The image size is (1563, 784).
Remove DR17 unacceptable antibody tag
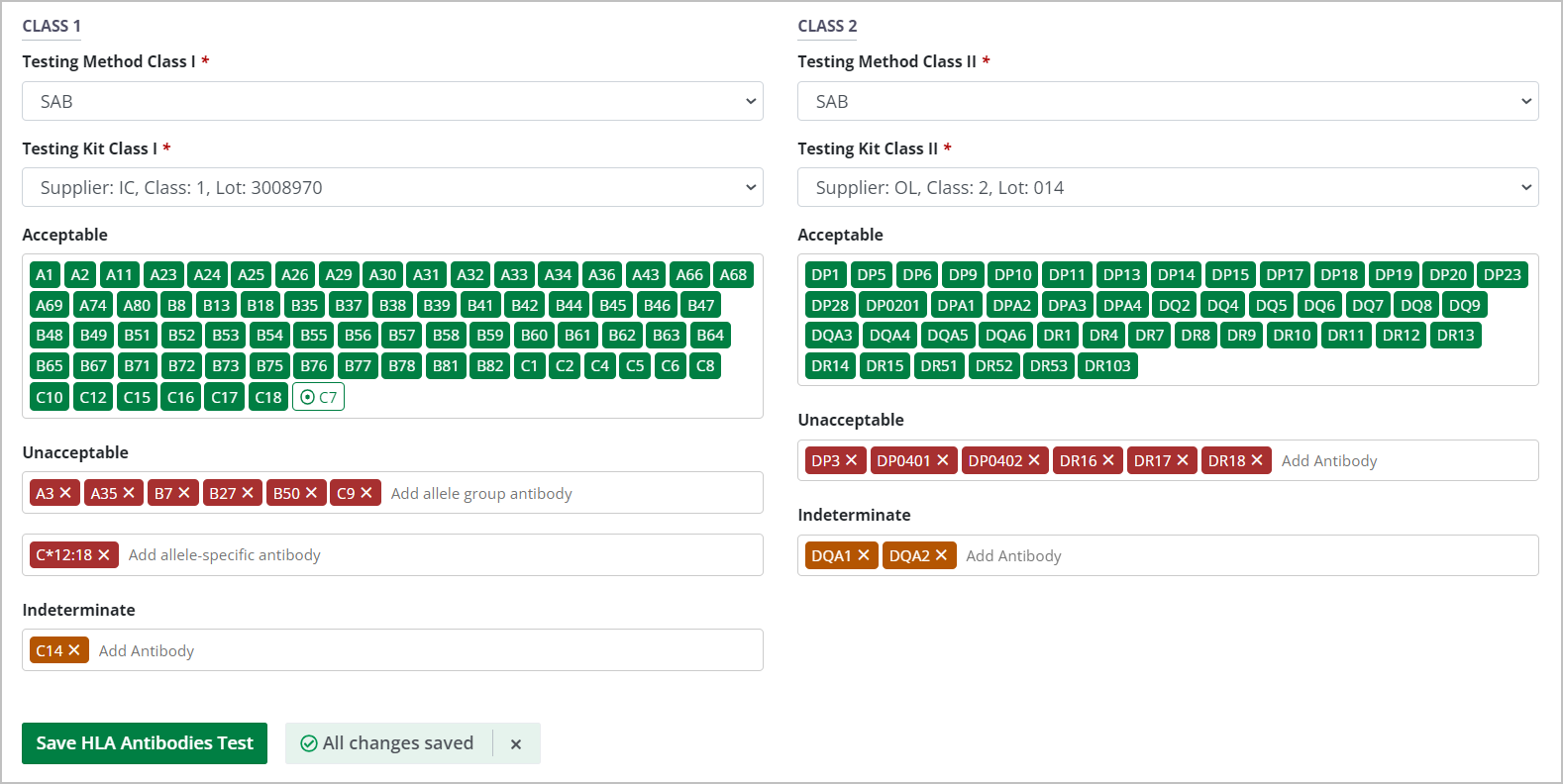tap(1183, 460)
